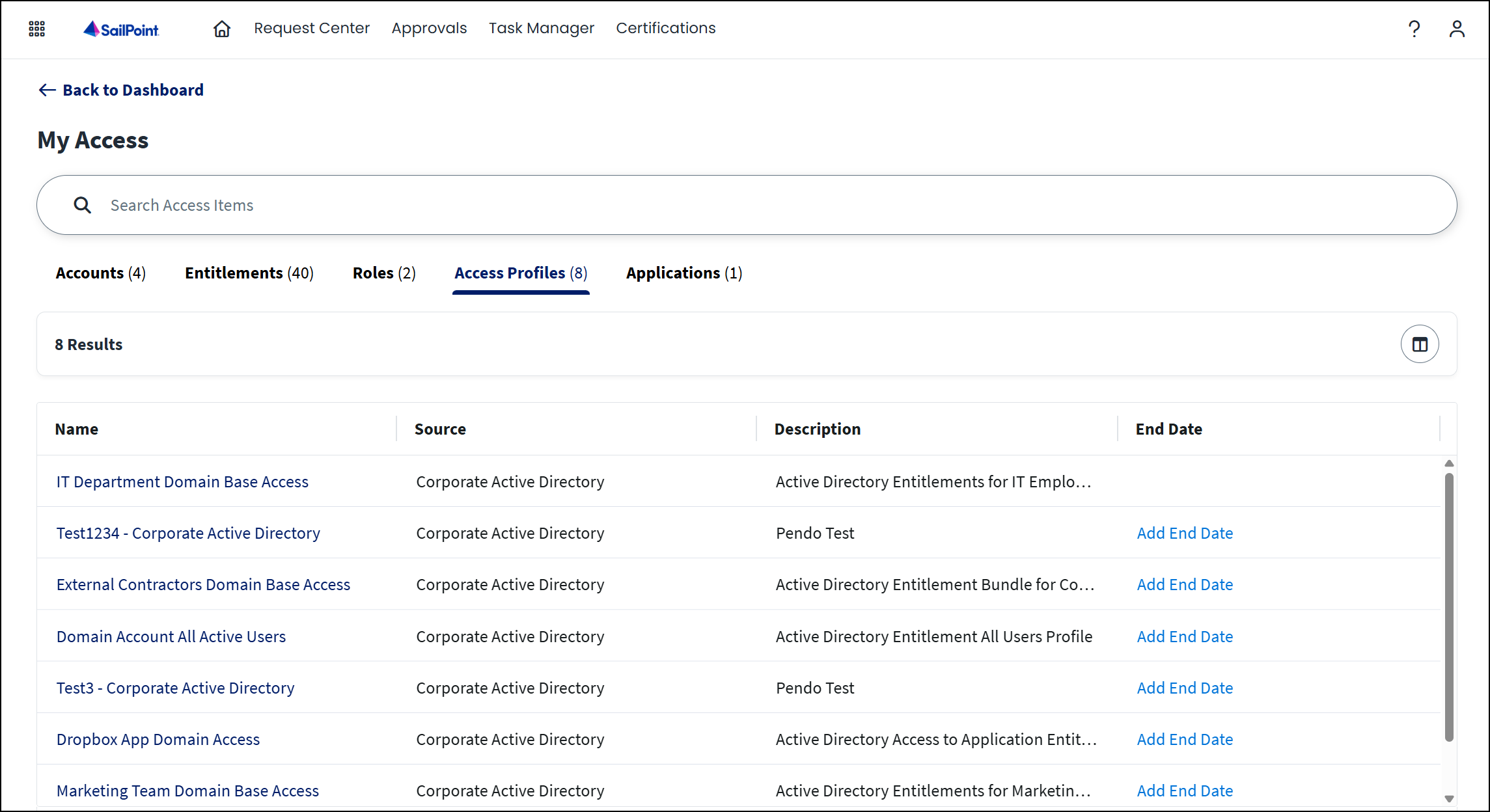Open the app launcher grid icon
Viewport: 1490px width, 812px height.
click(36, 29)
